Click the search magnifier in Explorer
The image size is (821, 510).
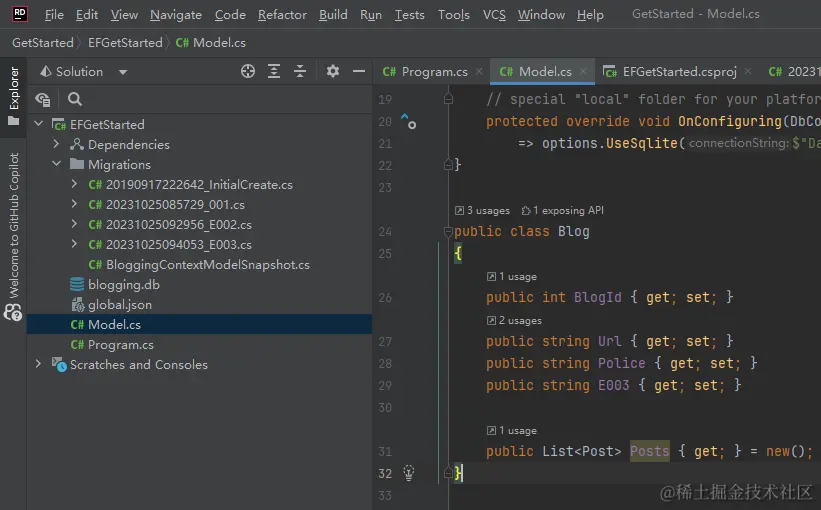(75, 99)
